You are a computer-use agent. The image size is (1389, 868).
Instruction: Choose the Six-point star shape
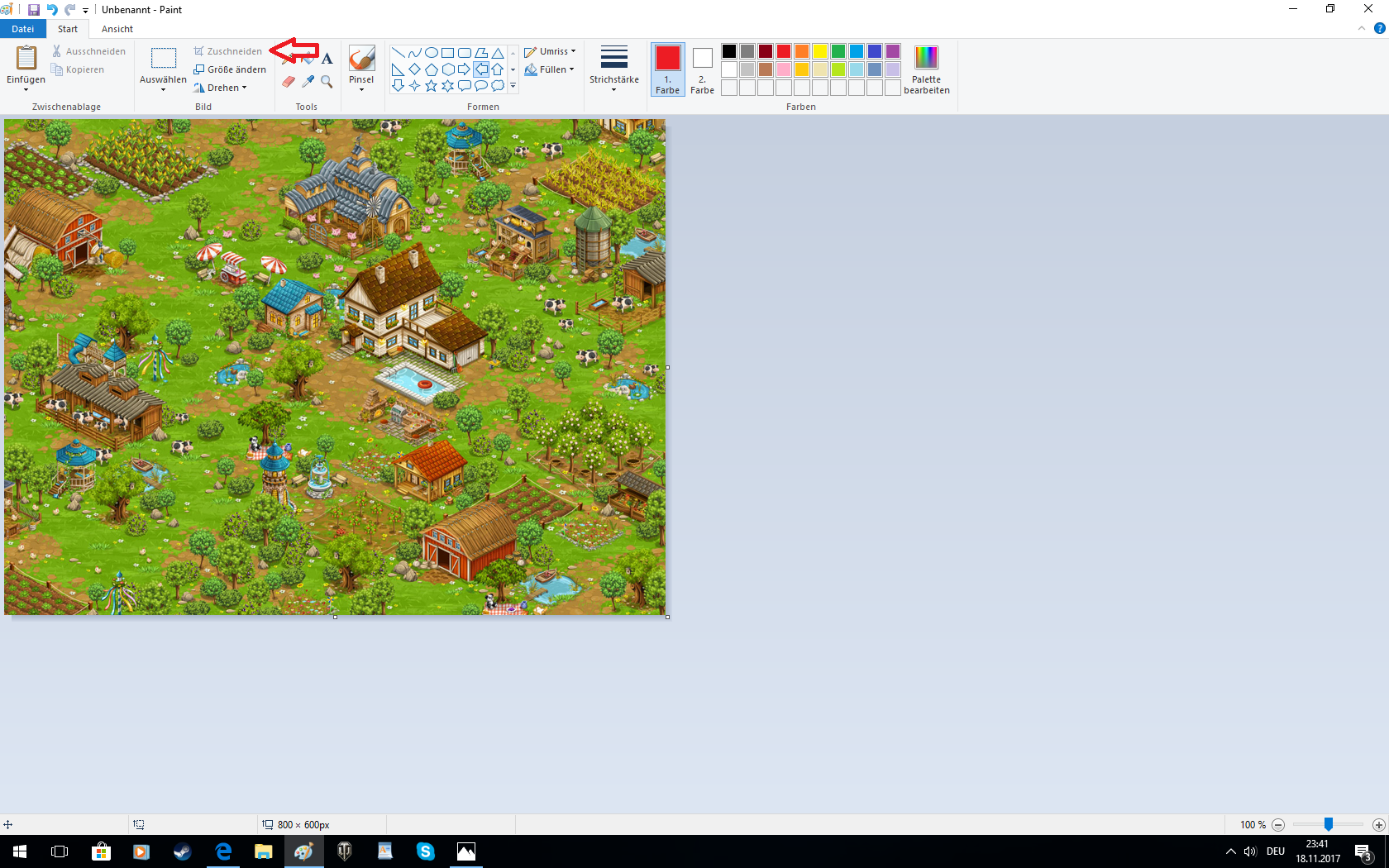448,86
